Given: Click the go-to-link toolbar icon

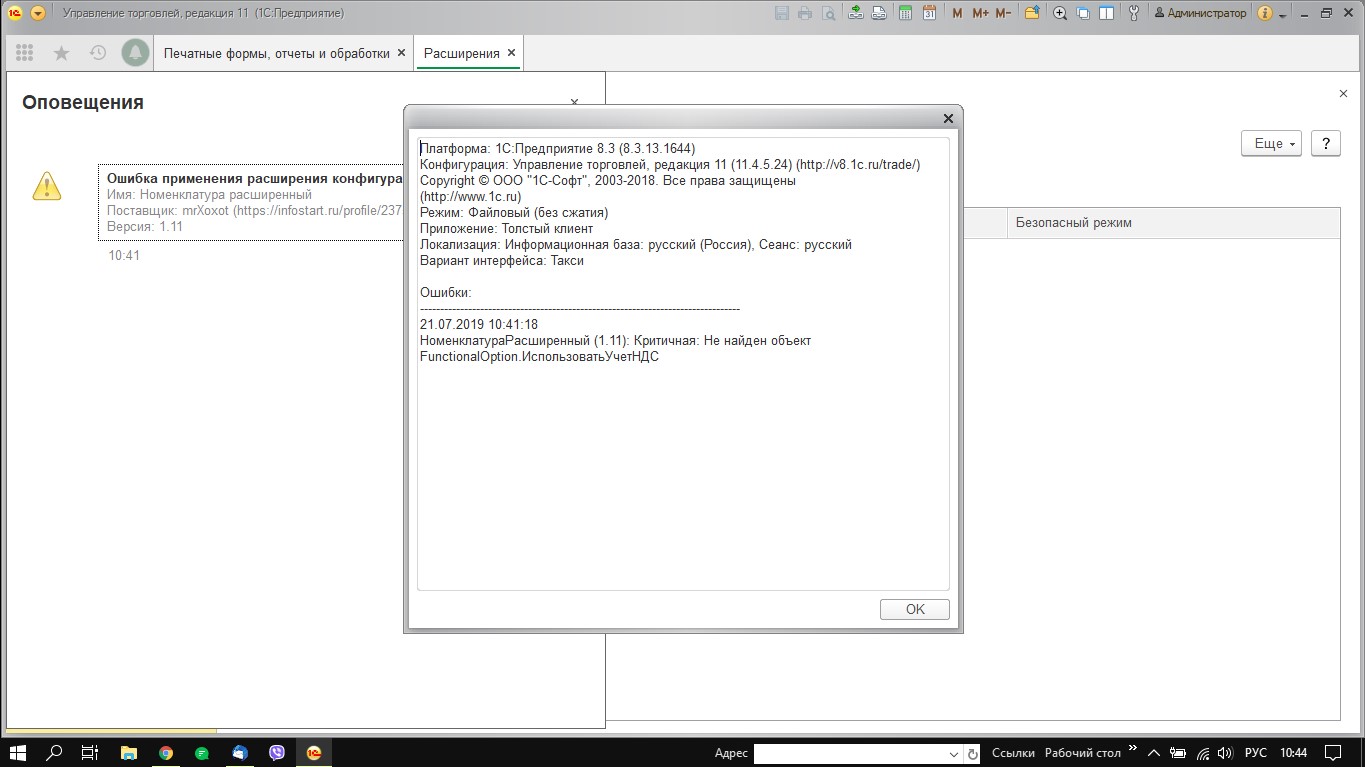Looking at the screenshot, I should (x=879, y=14).
